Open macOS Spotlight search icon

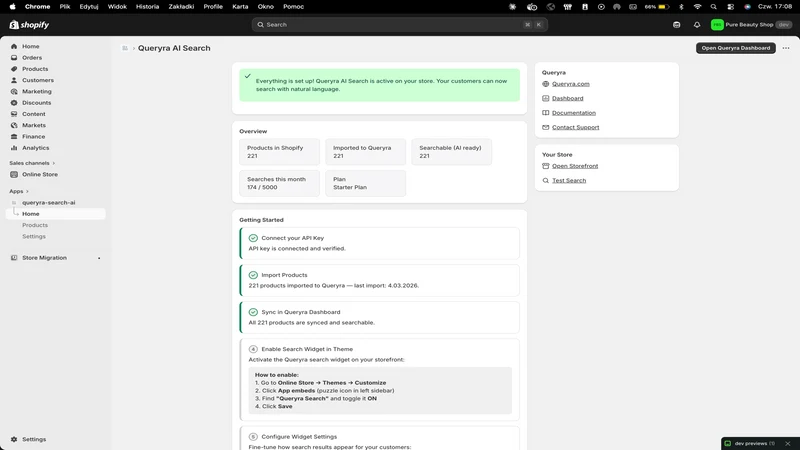point(713,7)
